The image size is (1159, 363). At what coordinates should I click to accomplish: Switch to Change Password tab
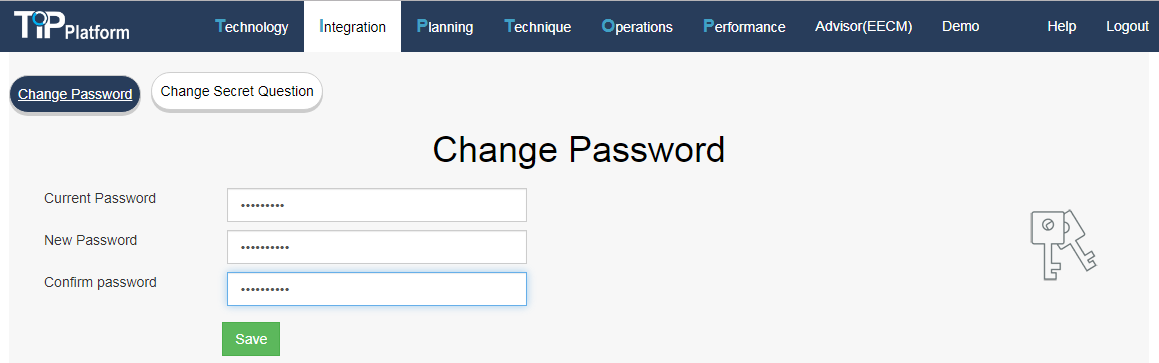[75, 94]
